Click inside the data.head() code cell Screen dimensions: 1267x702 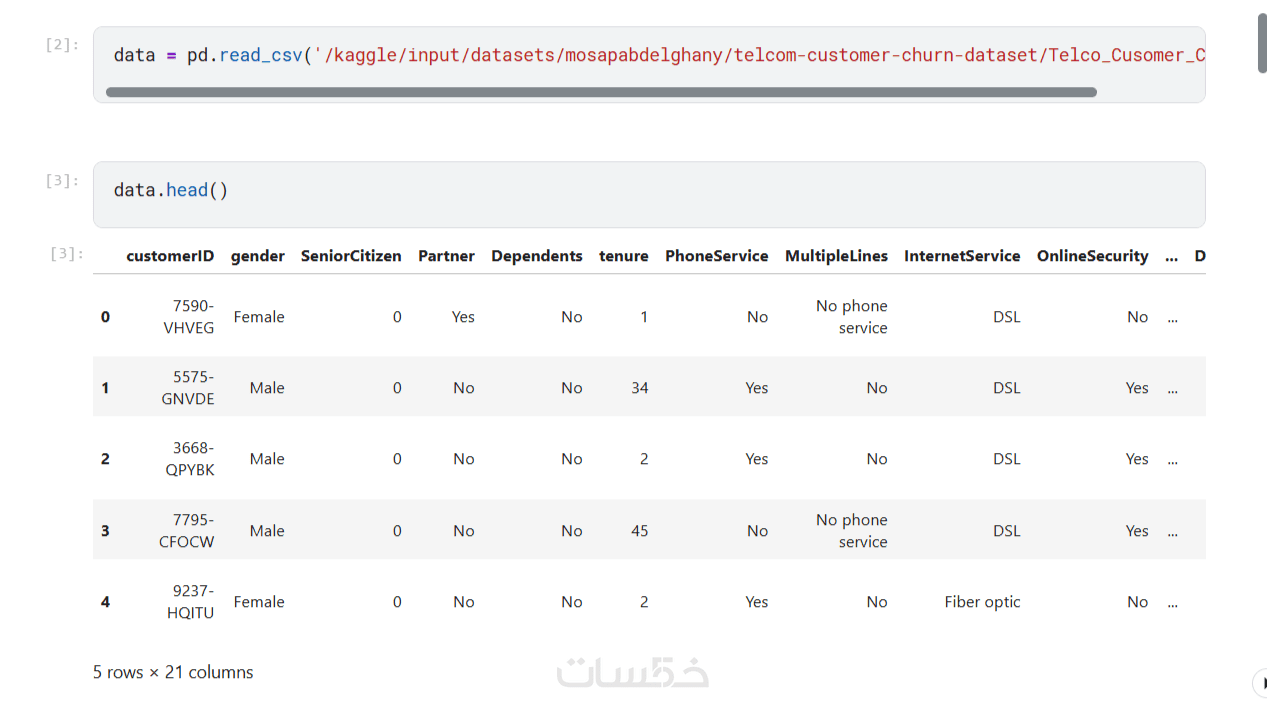(x=649, y=194)
